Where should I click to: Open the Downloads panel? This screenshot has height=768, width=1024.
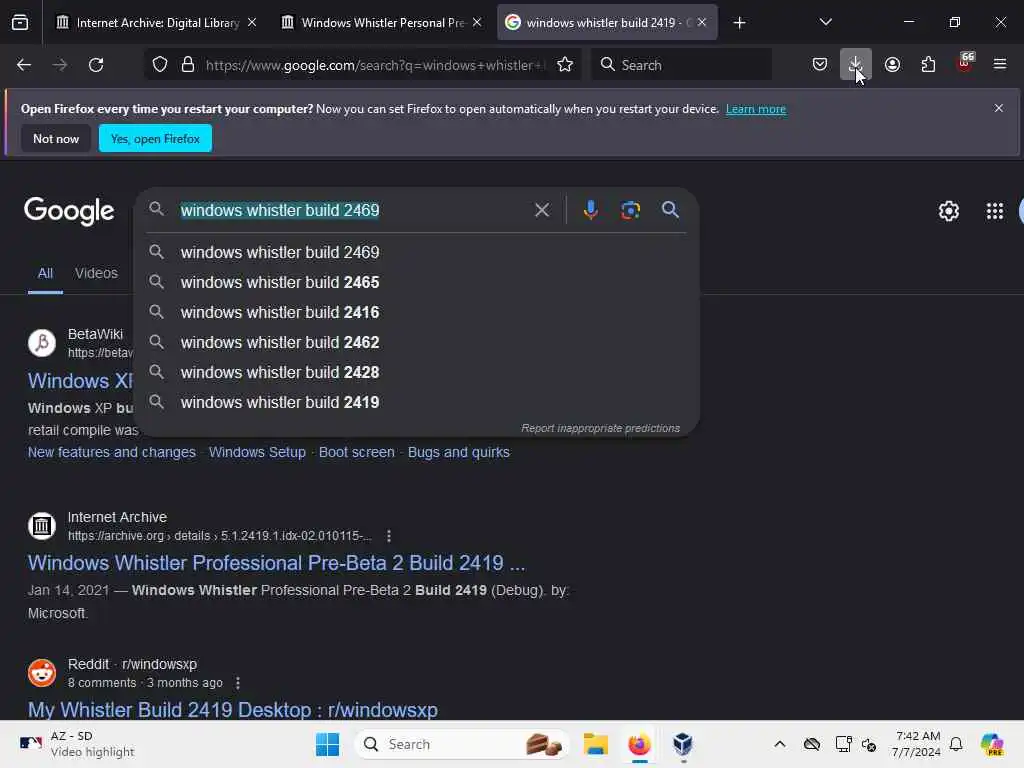click(856, 65)
